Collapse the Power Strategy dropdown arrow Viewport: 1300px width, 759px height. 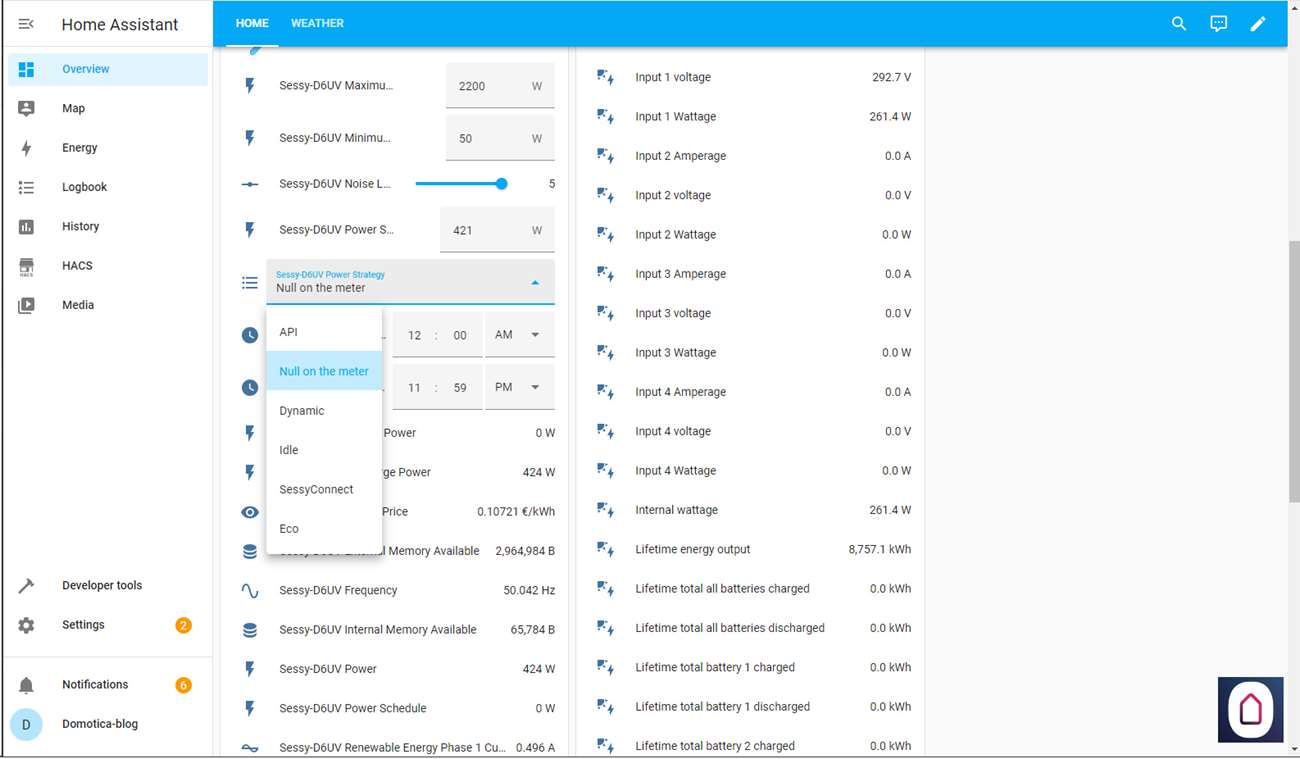(535, 283)
